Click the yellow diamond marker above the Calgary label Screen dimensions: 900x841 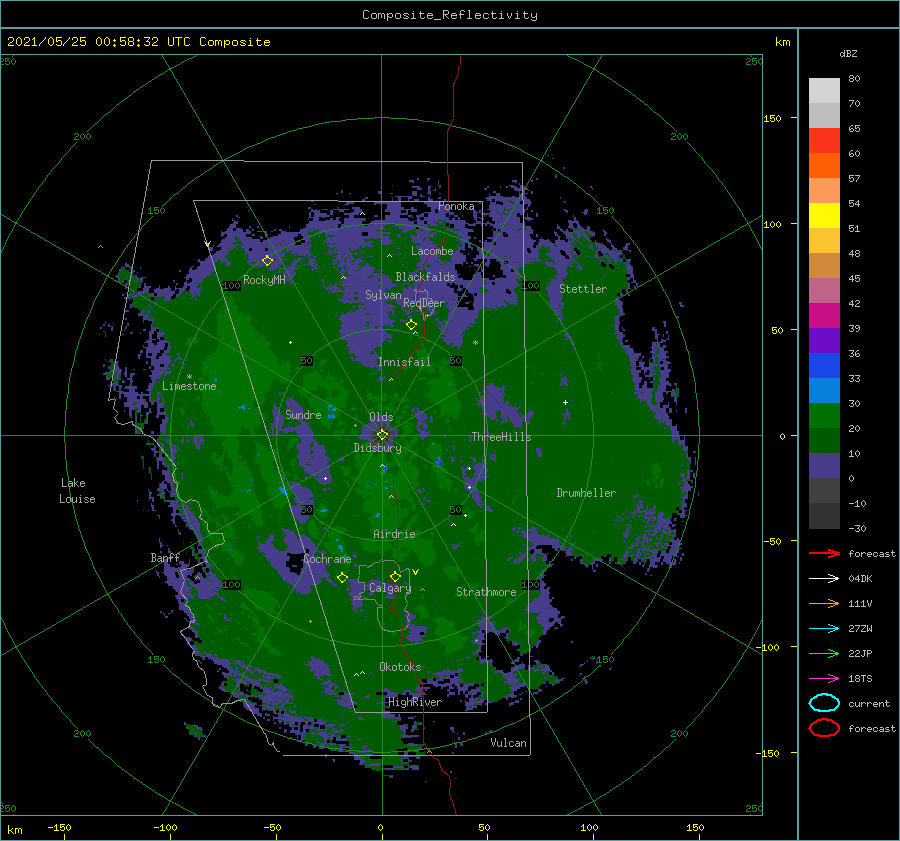pyautogui.click(x=395, y=576)
